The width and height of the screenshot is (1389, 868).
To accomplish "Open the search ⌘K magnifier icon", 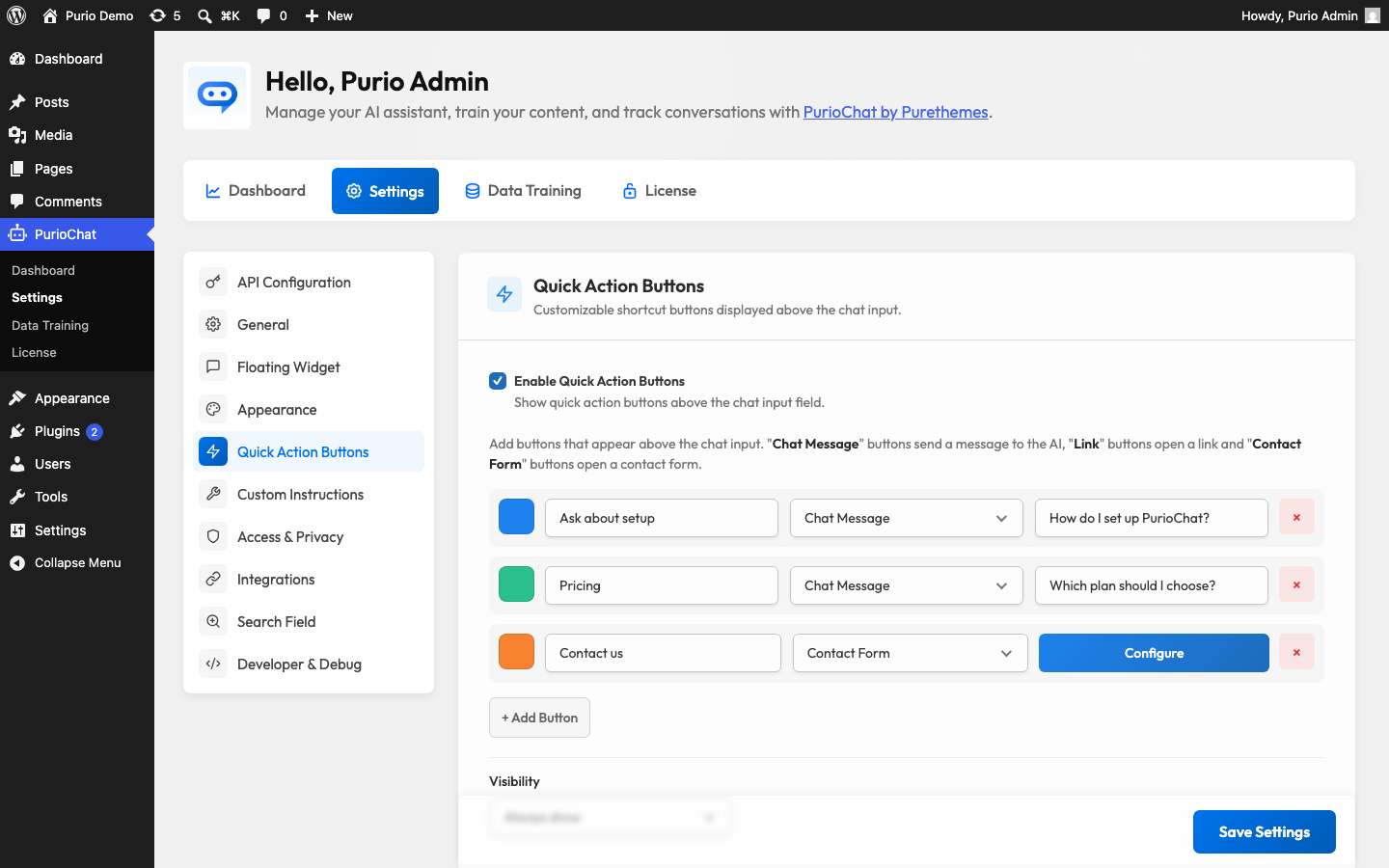I will point(204,15).
